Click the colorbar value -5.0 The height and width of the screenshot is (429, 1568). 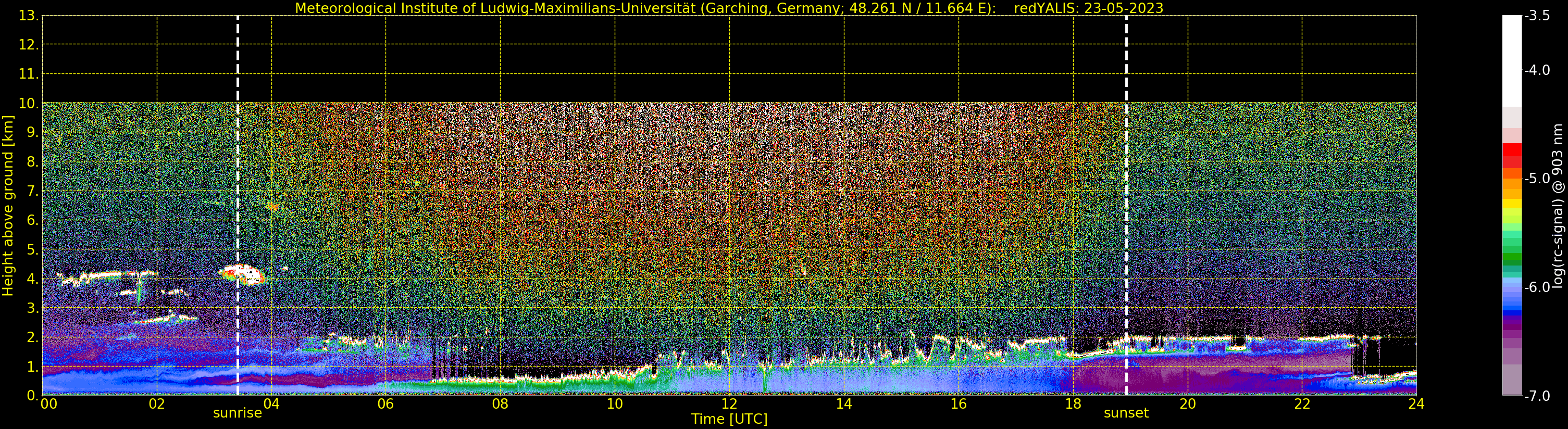click(x=1537, y=178)
